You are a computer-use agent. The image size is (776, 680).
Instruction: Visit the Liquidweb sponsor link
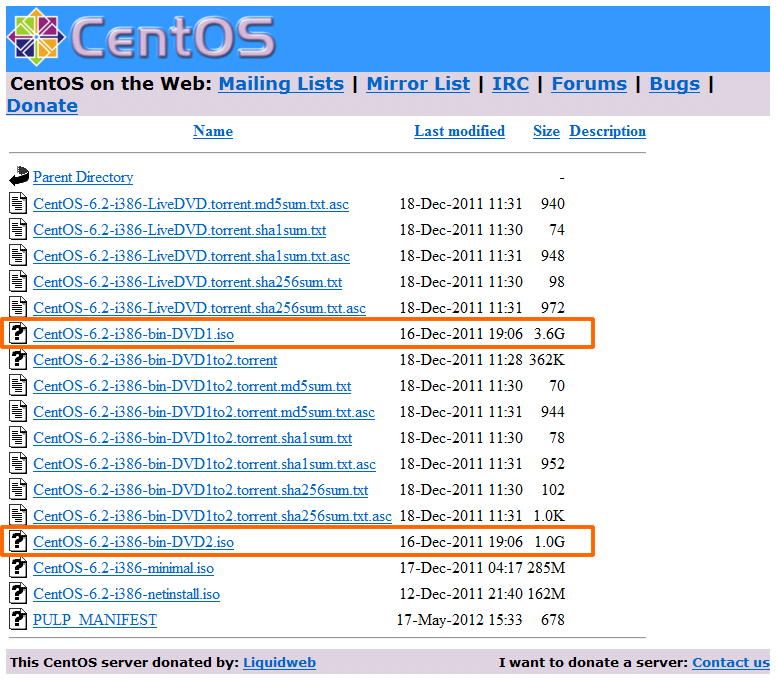point(279,662)
